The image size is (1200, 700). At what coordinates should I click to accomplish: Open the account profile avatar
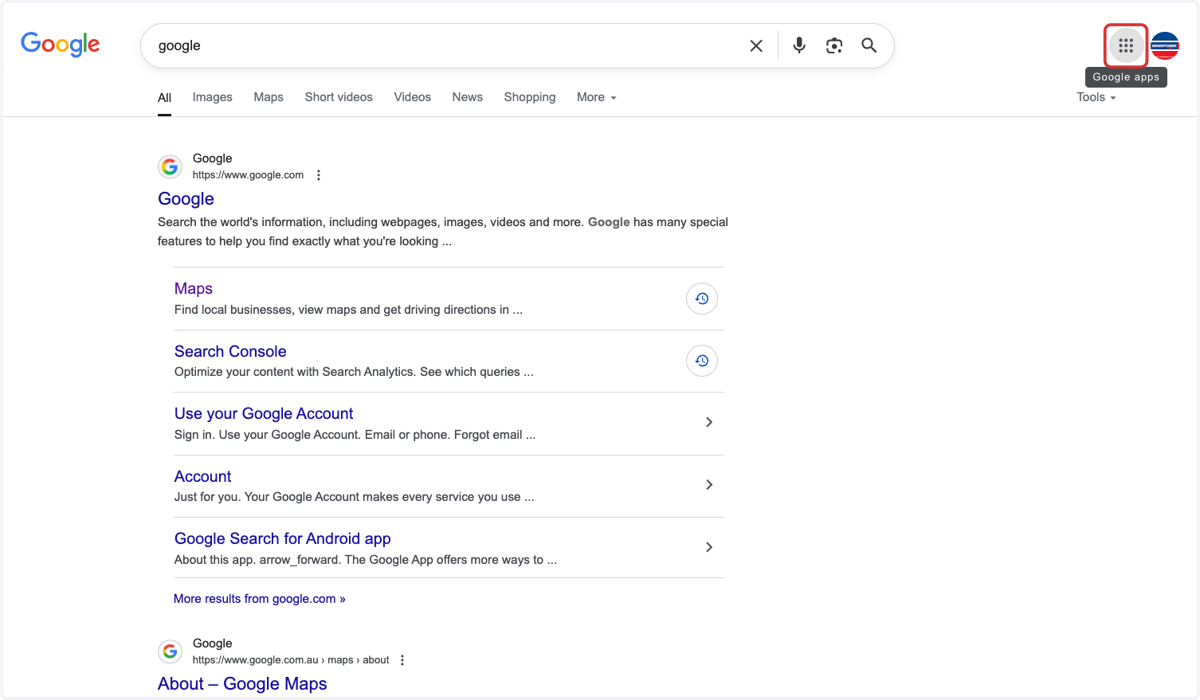(x=1165, y=45)
